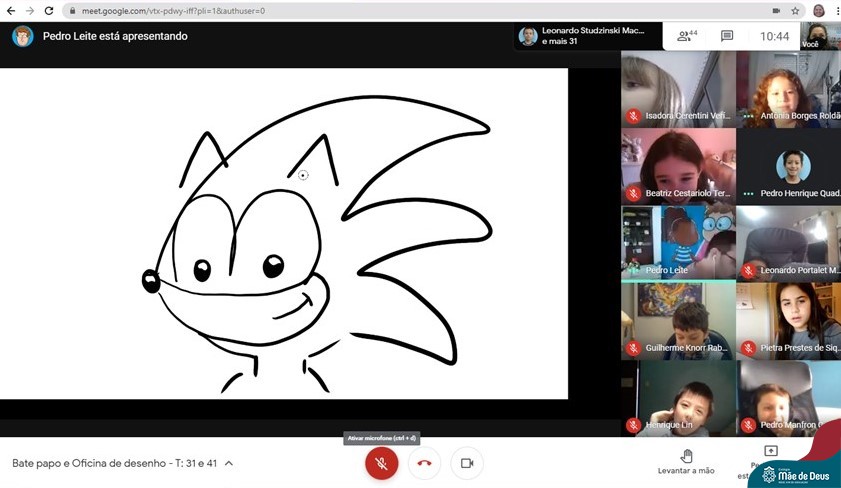
Task: Click the meeting title Bate papo e Oficina
Action: tap(114, 464)
